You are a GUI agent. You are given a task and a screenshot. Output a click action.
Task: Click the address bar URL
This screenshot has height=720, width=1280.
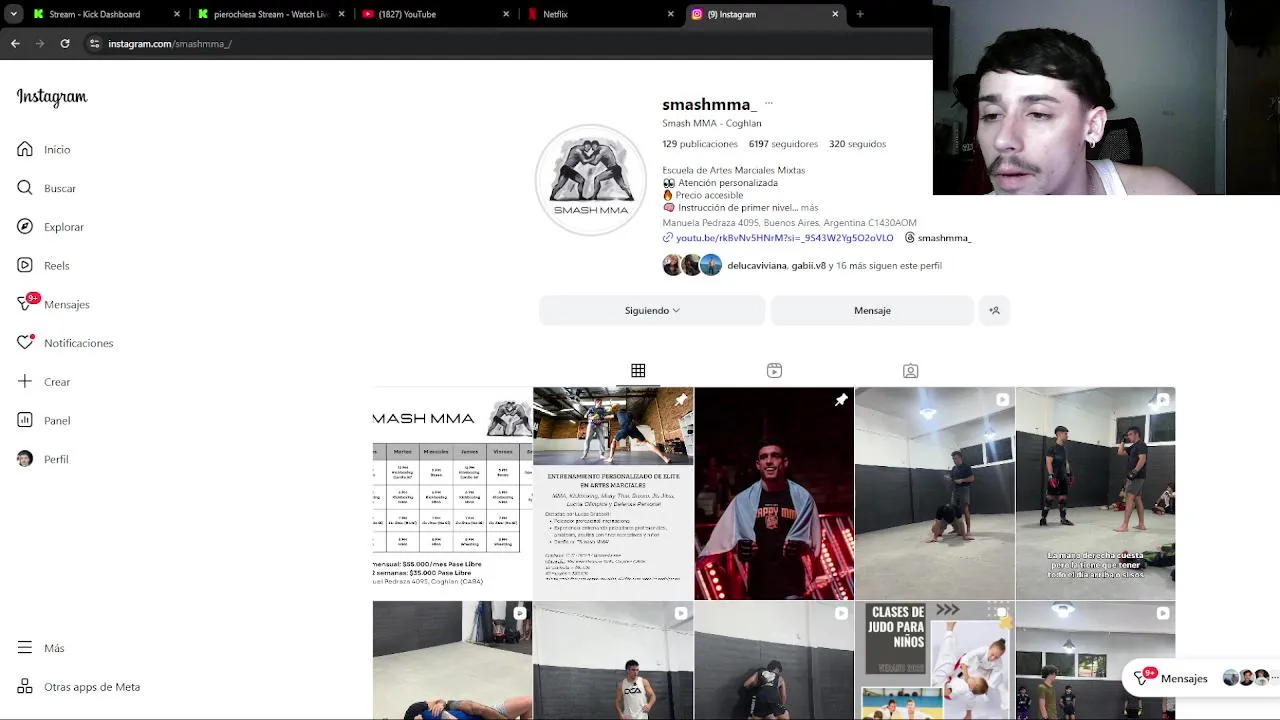[170, 44]
